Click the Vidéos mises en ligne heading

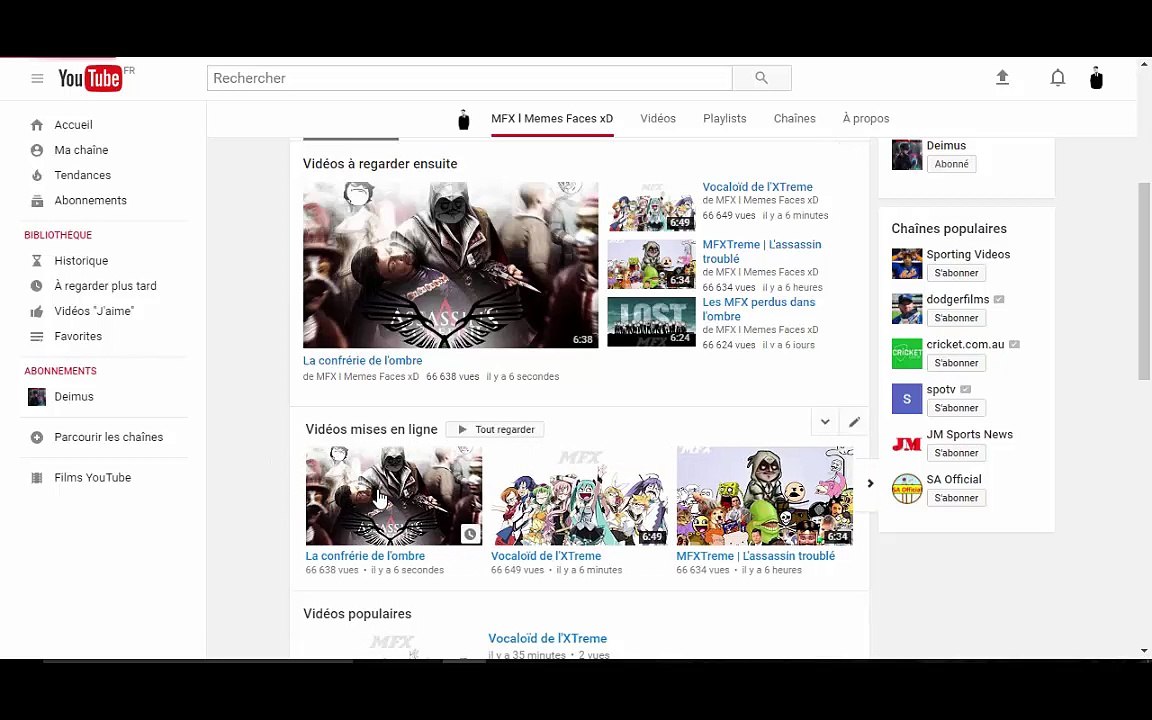pyautogui.click(x=371, y=429)
